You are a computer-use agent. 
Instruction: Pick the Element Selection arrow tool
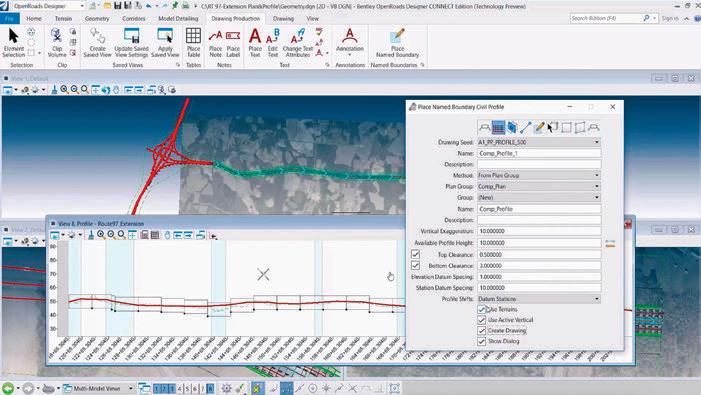tap(13, 42)
